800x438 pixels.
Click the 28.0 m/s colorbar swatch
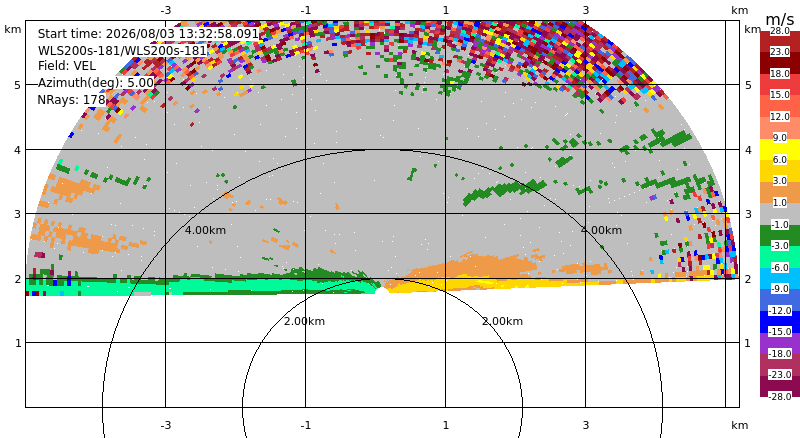click(x=780, y=42)
